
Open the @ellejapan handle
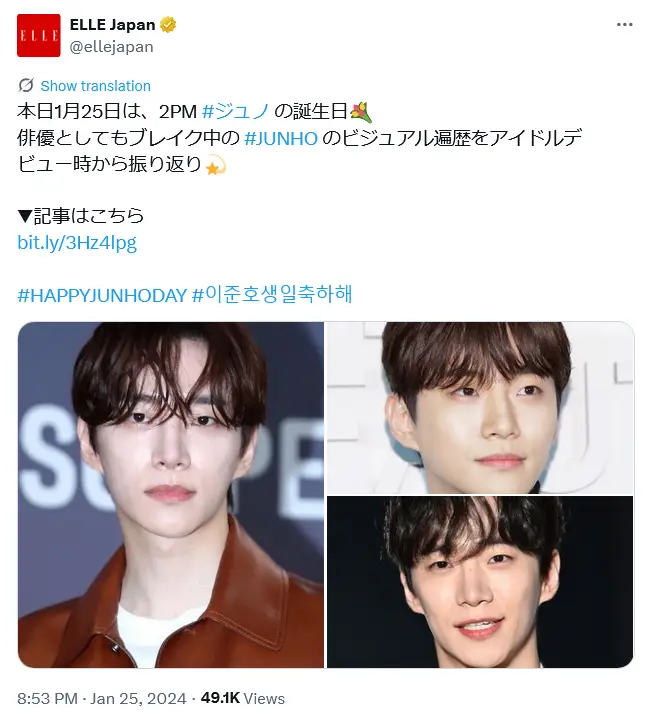[x=111, y=47]
